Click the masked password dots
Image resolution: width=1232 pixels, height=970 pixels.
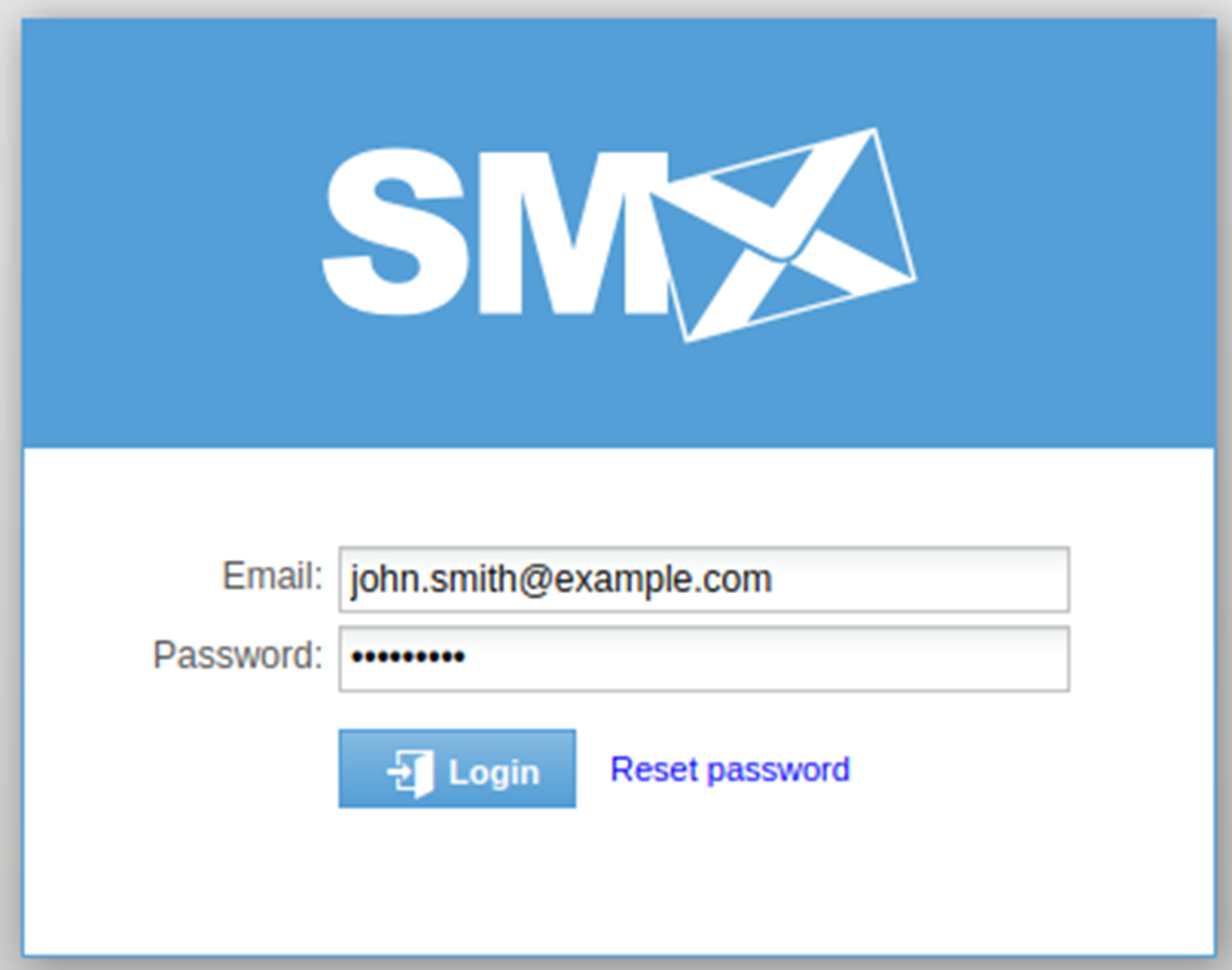click(x=407, y=657)
